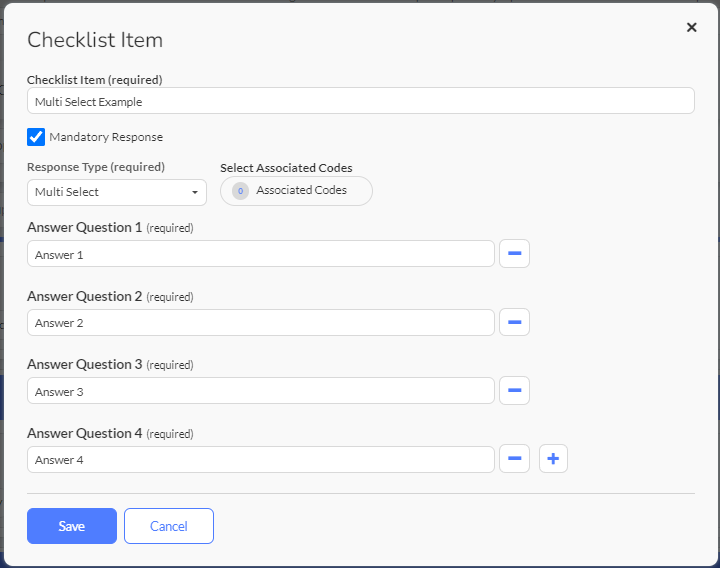Remove Answer Question 1 with its minus button

coord(514,253)
